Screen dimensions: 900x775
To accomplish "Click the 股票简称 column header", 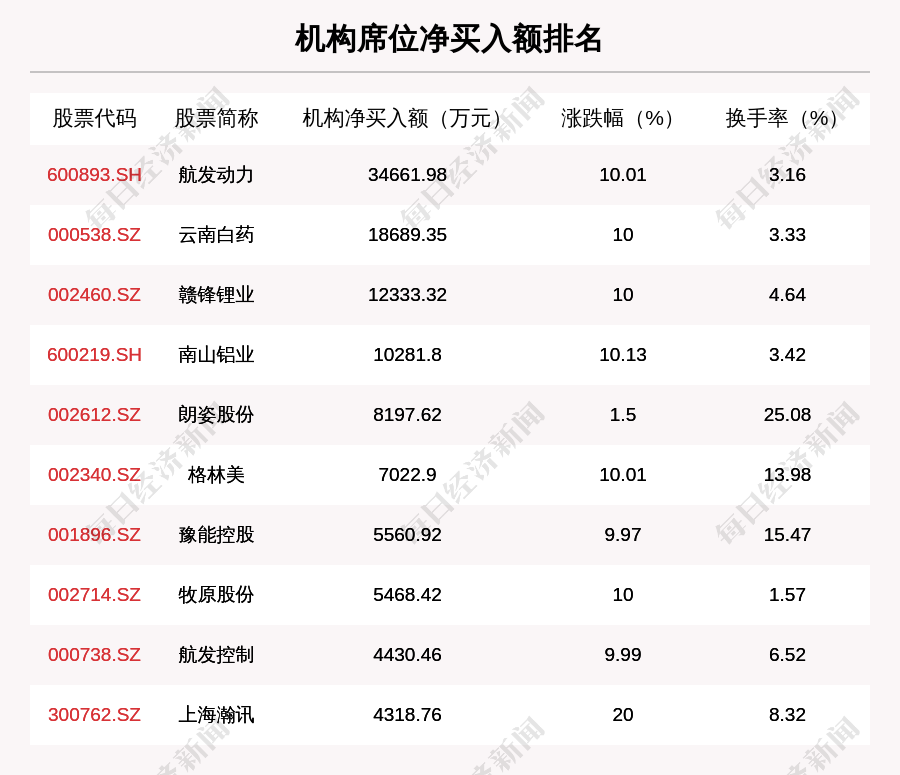I will point(216,118).
